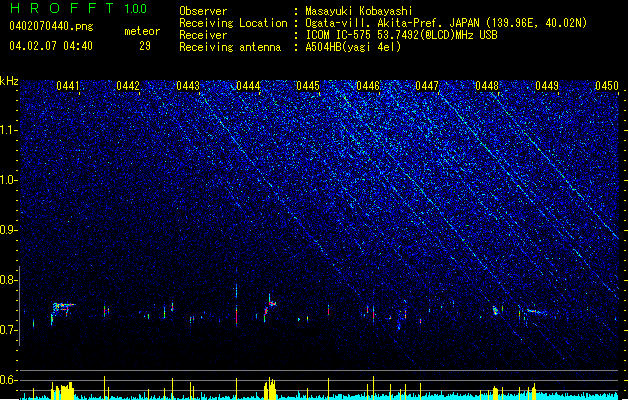Image resolution: width=629 pixels, height=400 pixels.
Task: Click the 0.6 kHz axis label
Action: point(9,380)
